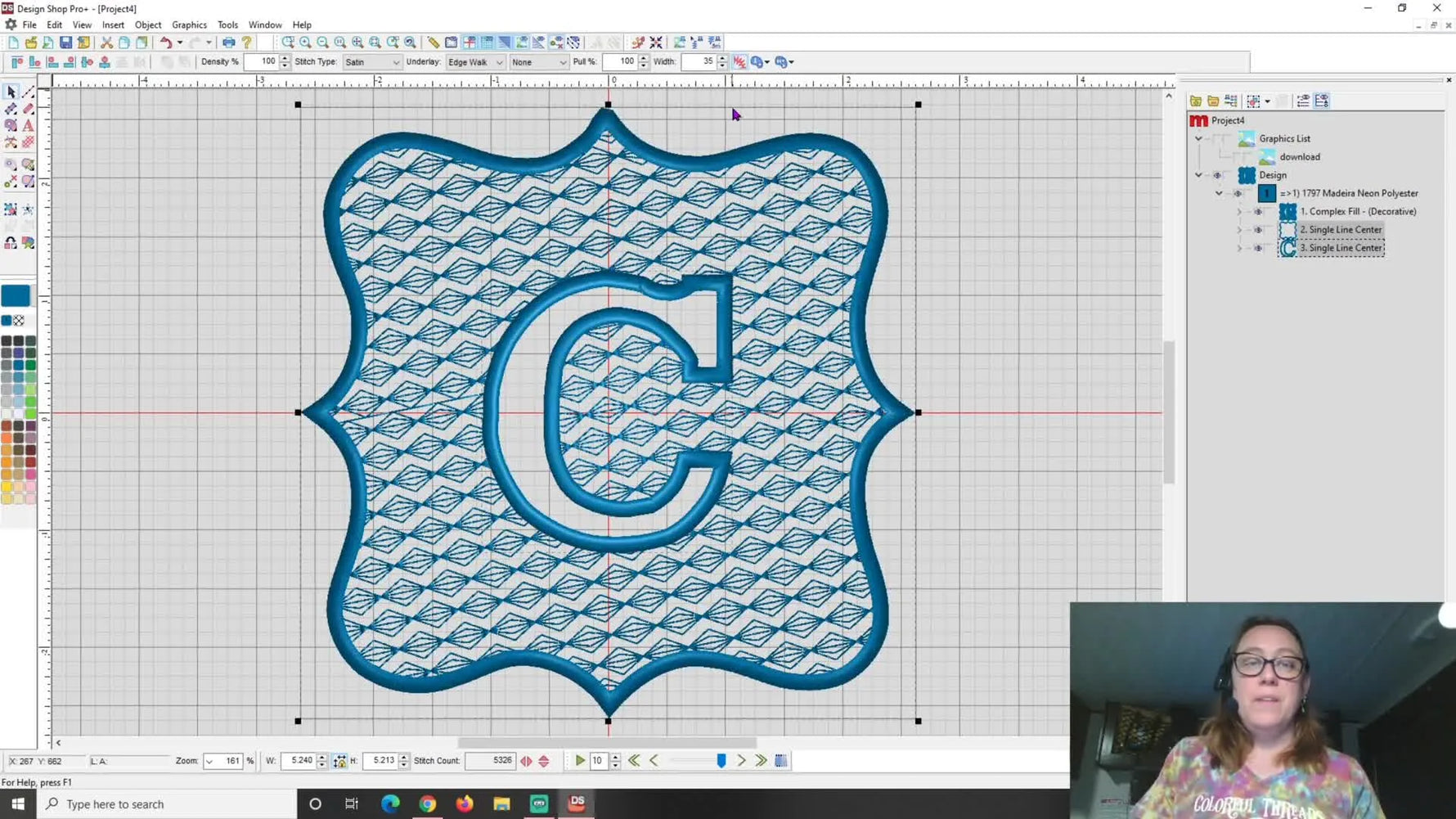Viewport: 1456px width, 819px height.
Task: Click the Windows Start button
Action: [17, 803]
